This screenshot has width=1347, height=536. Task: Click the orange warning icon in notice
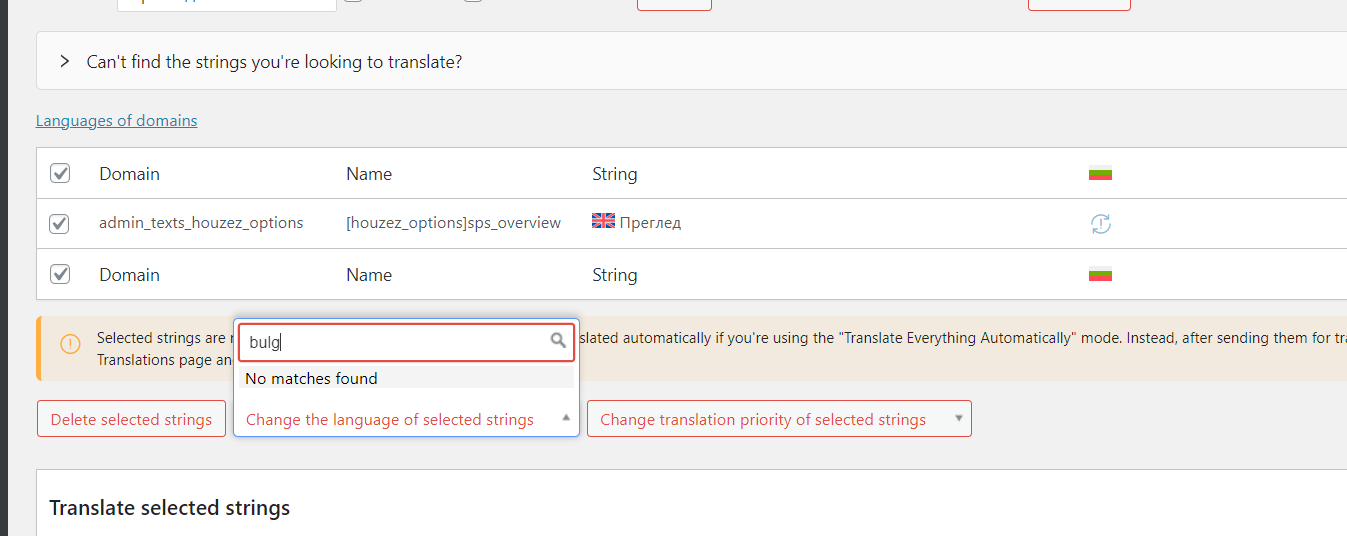(x=70, y=344)
